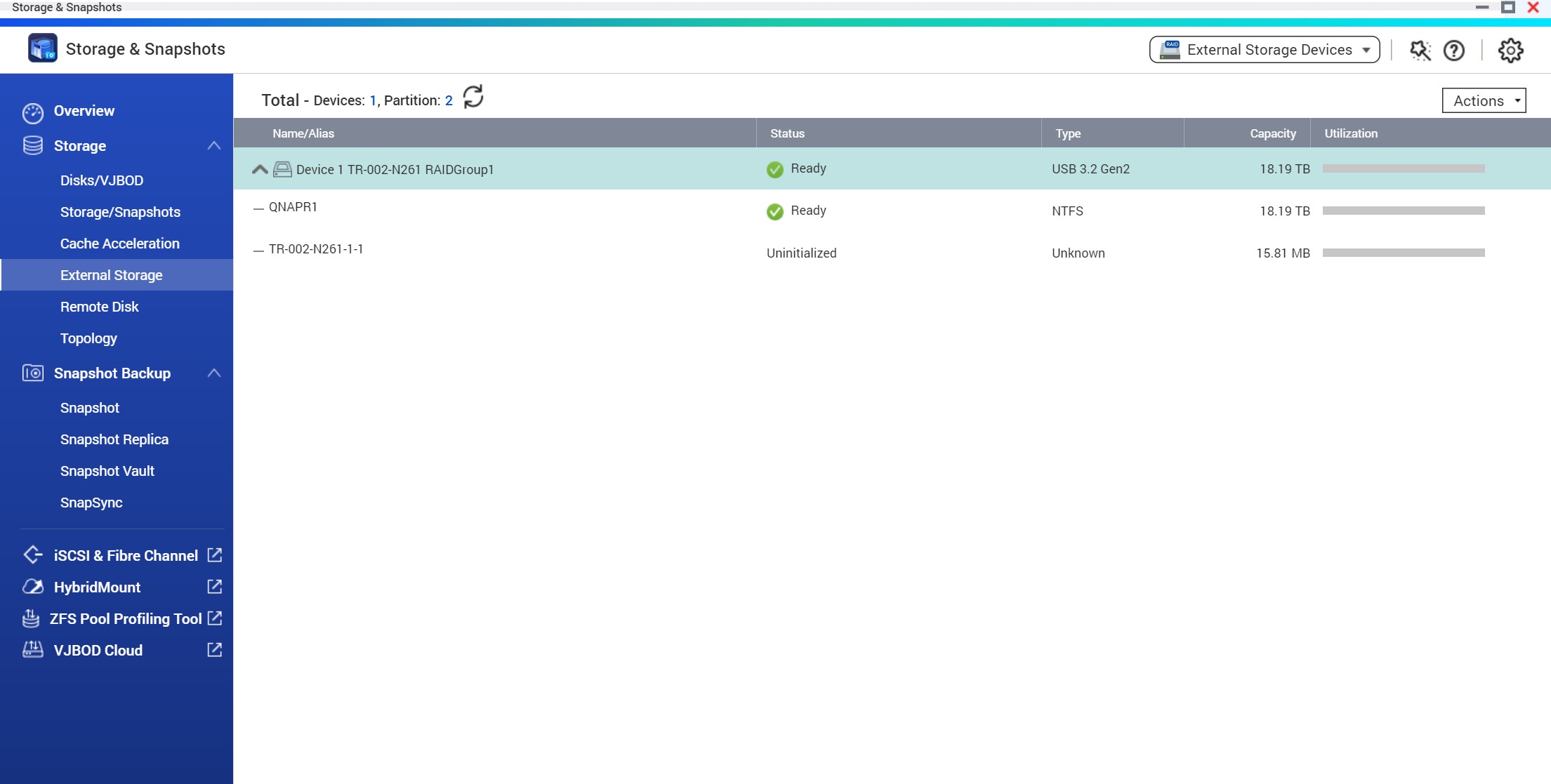The width and height of the screenshot is (1551, 784).
Task: Select the QNAPR1 partition row
Action: click(293, 207)
